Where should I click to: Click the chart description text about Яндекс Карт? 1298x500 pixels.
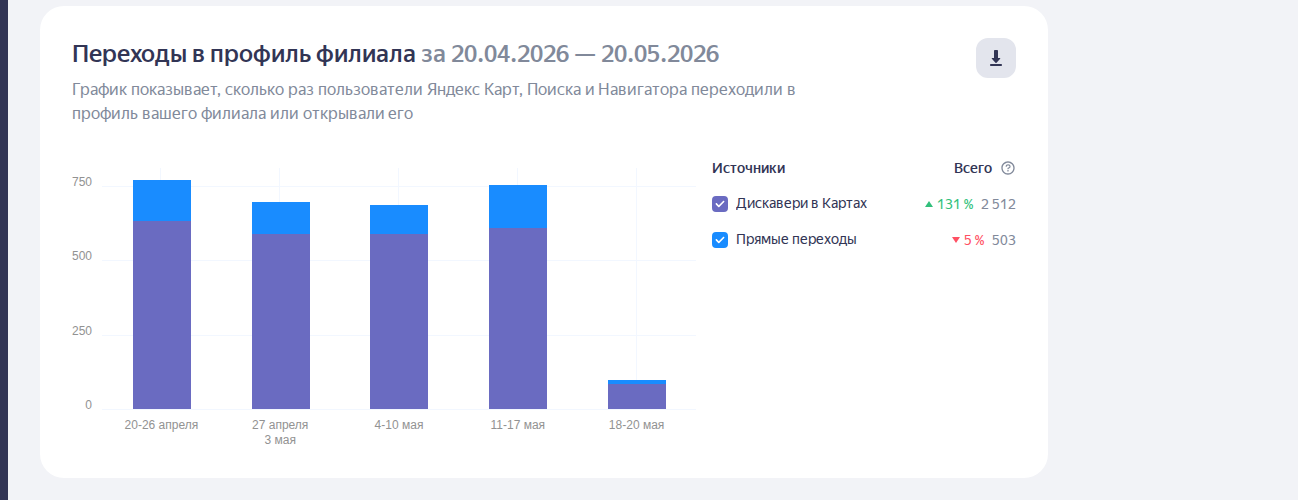point(434,102)
